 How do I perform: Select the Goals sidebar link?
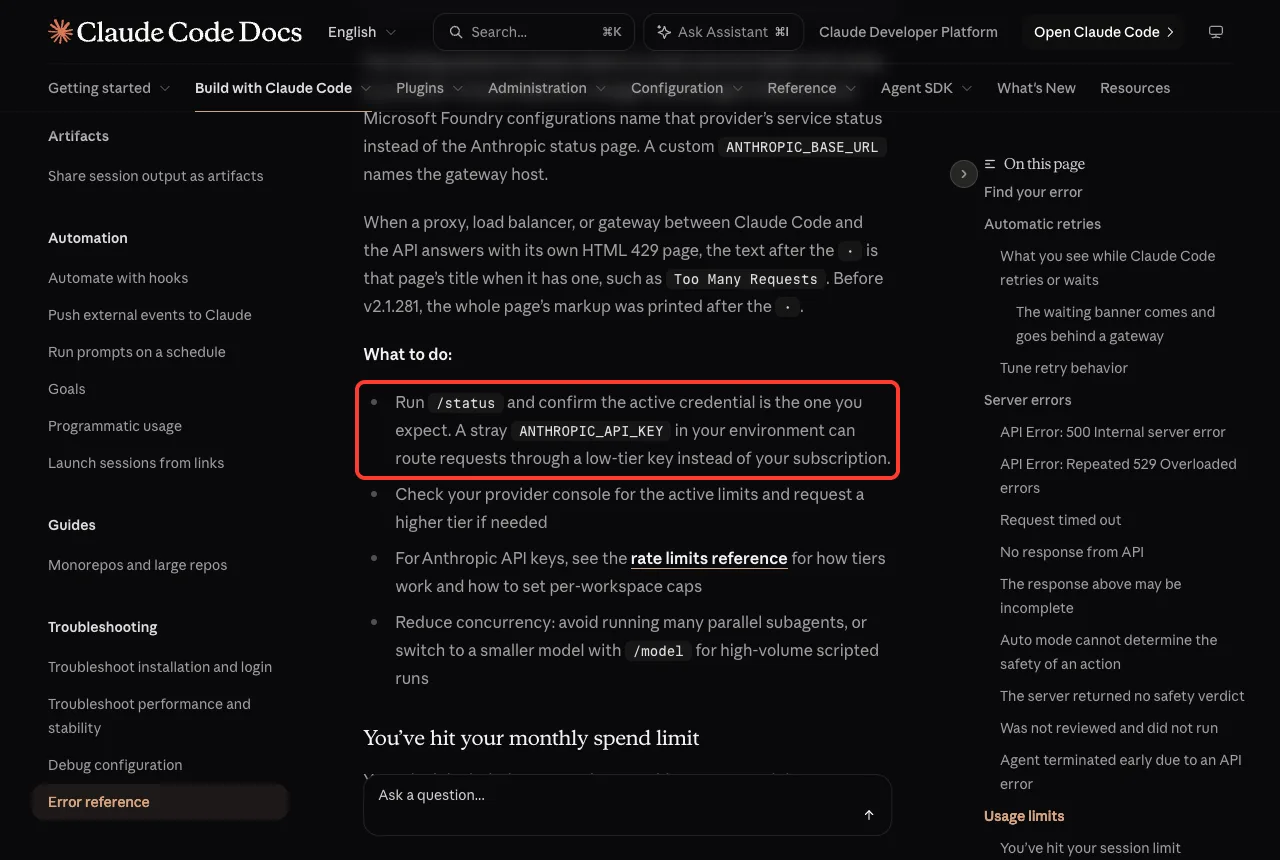point(67,389)
